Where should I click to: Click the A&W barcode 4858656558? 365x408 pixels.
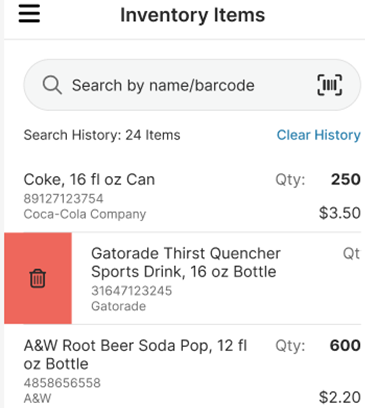point(62,383)
